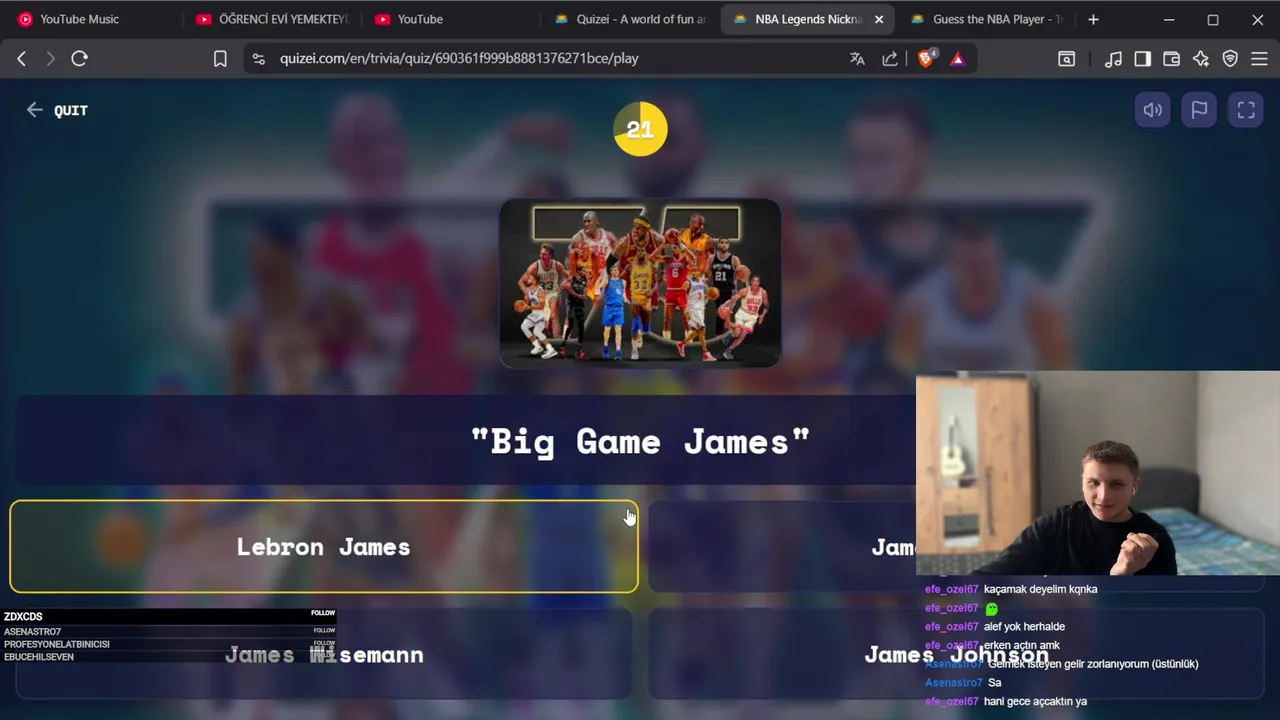Open the Leo AI sparkle icon

click(1201, 59)
